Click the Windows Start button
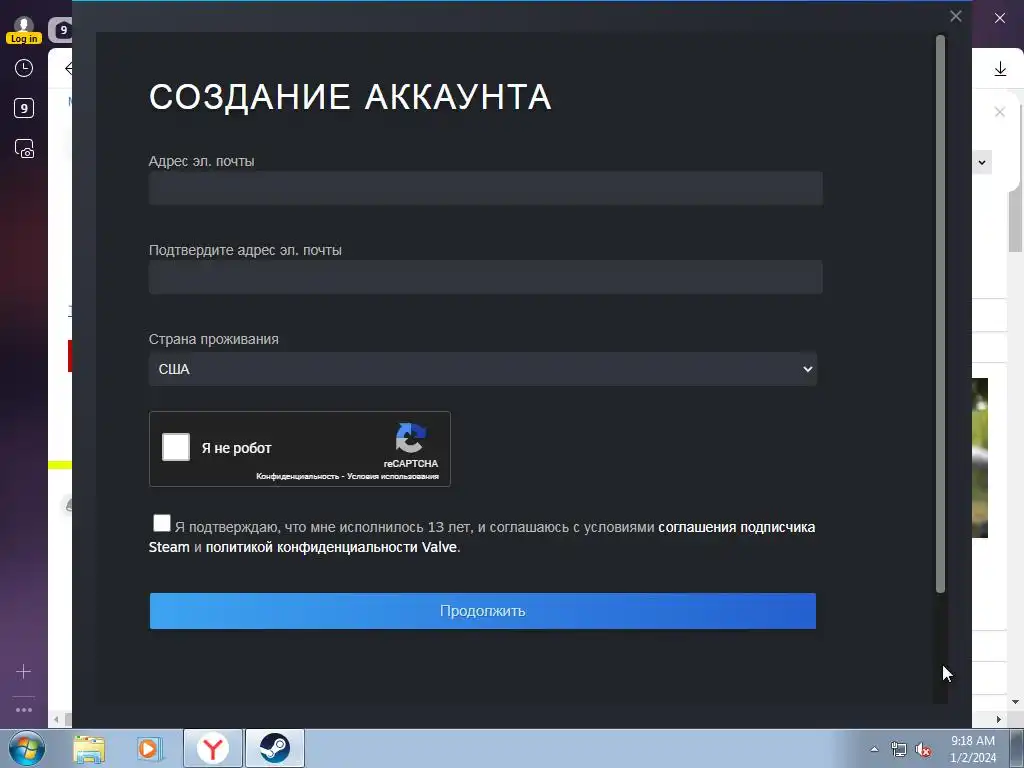The height and width of the screenshot is (768, 1024). click(27, 748)
